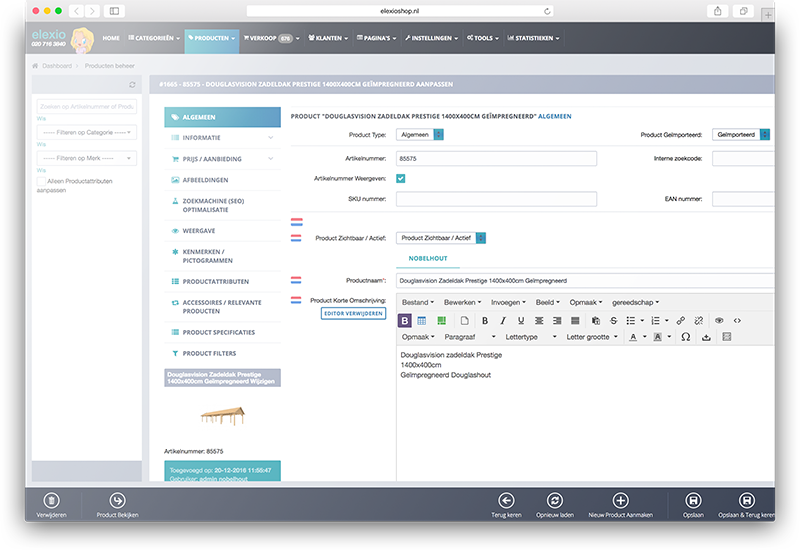Screen dimensions: 800x550
Task: Click the Artikelnummer input field
Action: point(496,159)
